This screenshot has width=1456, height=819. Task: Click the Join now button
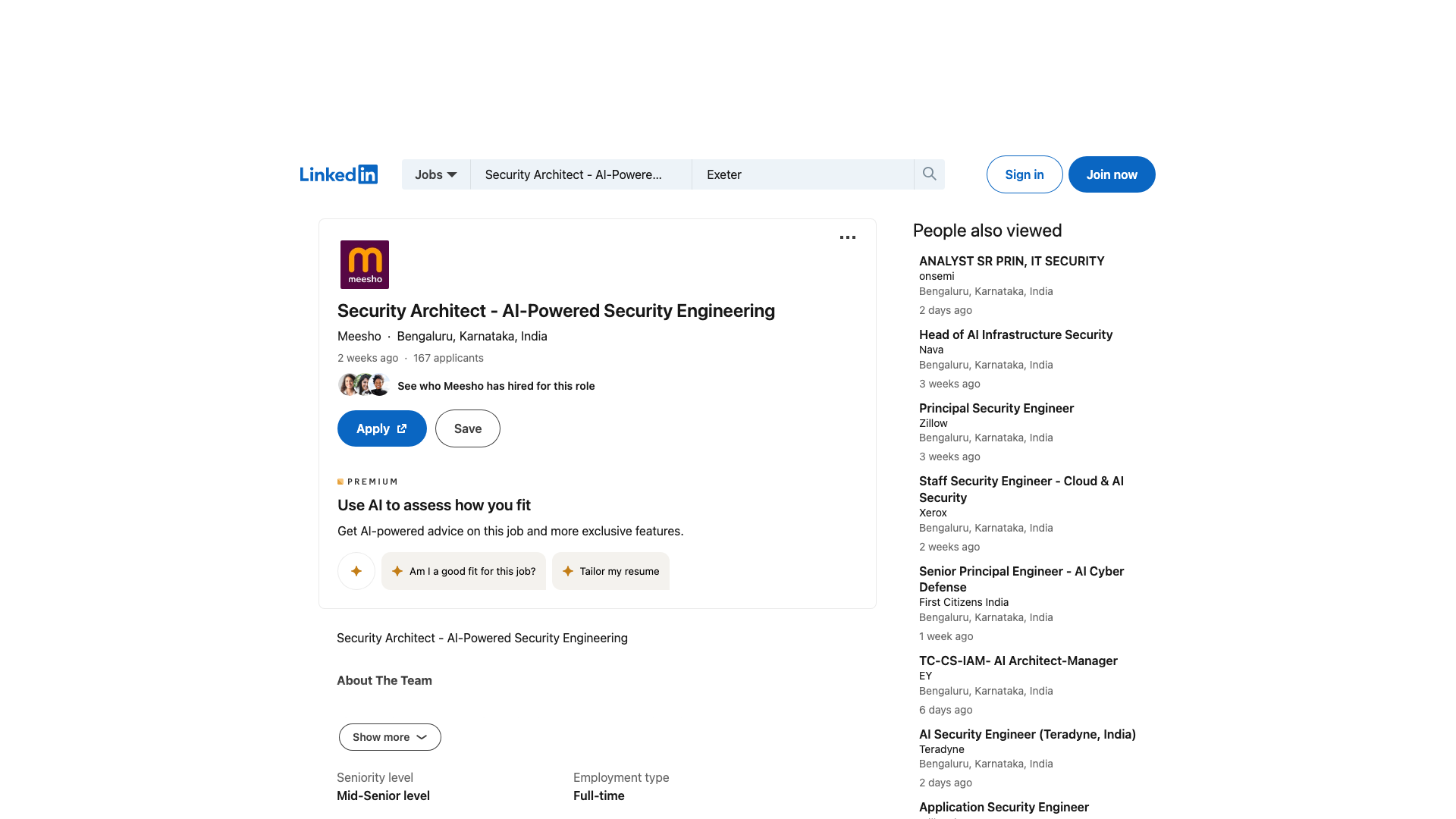pos(1112,174)
